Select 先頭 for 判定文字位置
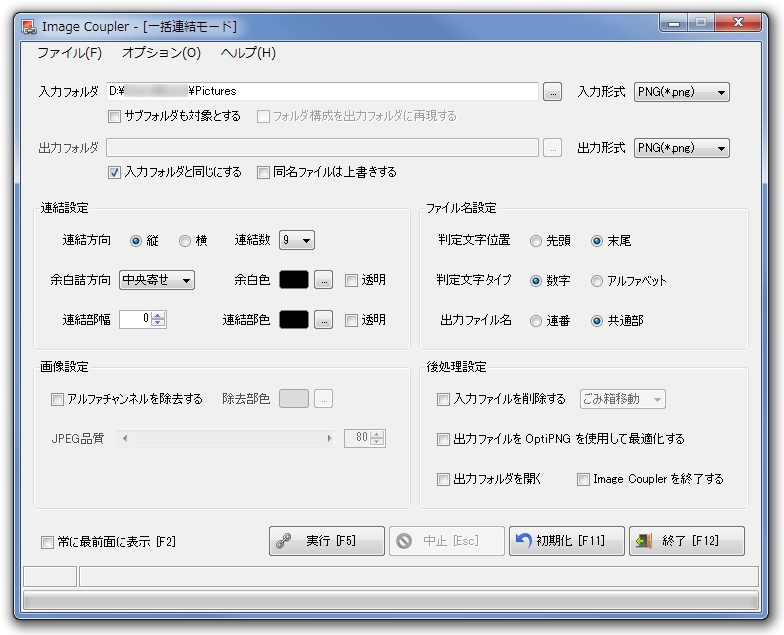 coord(536,241)
